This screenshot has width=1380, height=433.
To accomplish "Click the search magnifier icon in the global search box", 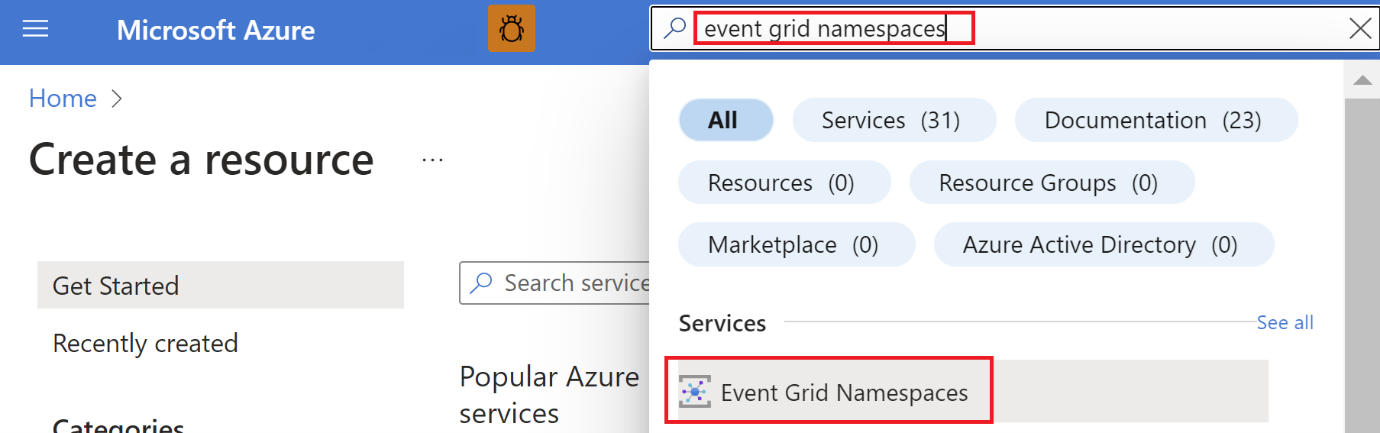I will click(675, 29).
